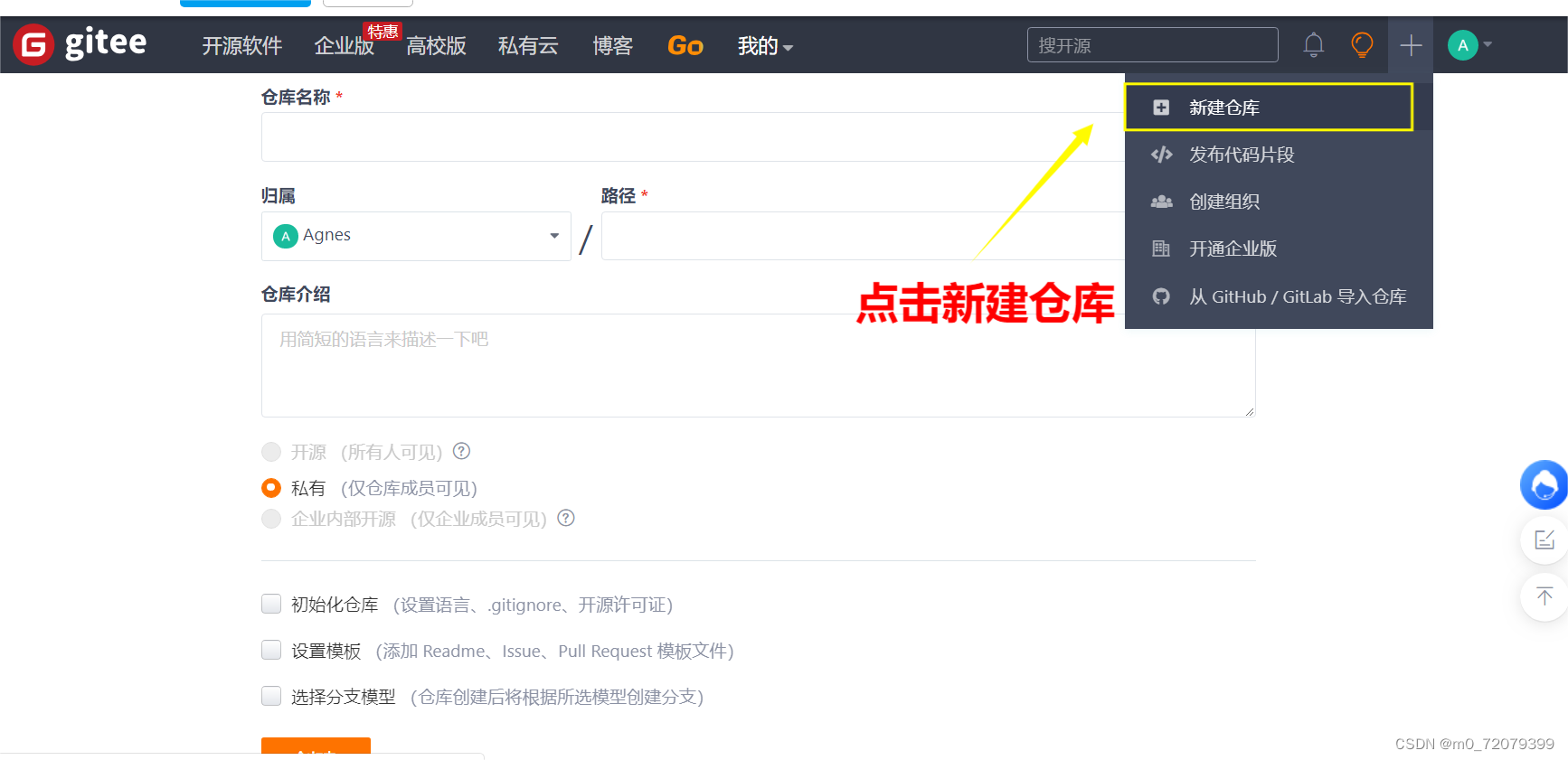Viewport: 1568px width, 760px height.
Task: Select the 企业内部开源 radio button
Action: tap(271, 519)
